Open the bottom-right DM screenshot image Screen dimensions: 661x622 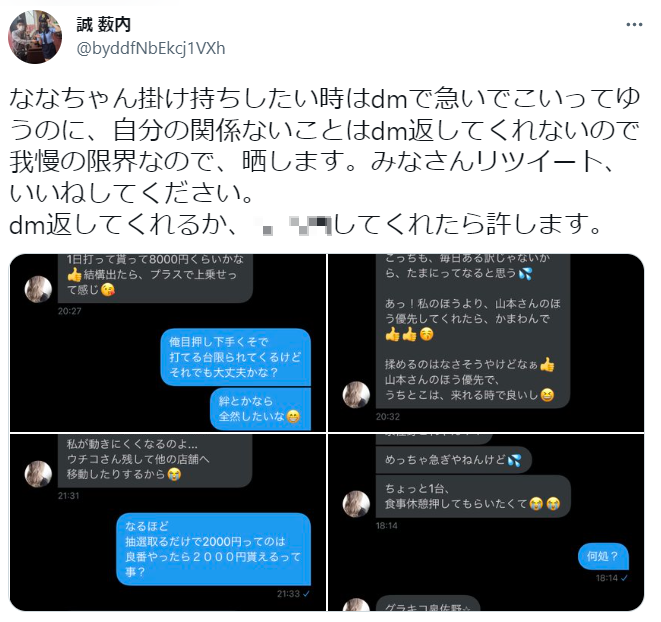click(486, 522)
